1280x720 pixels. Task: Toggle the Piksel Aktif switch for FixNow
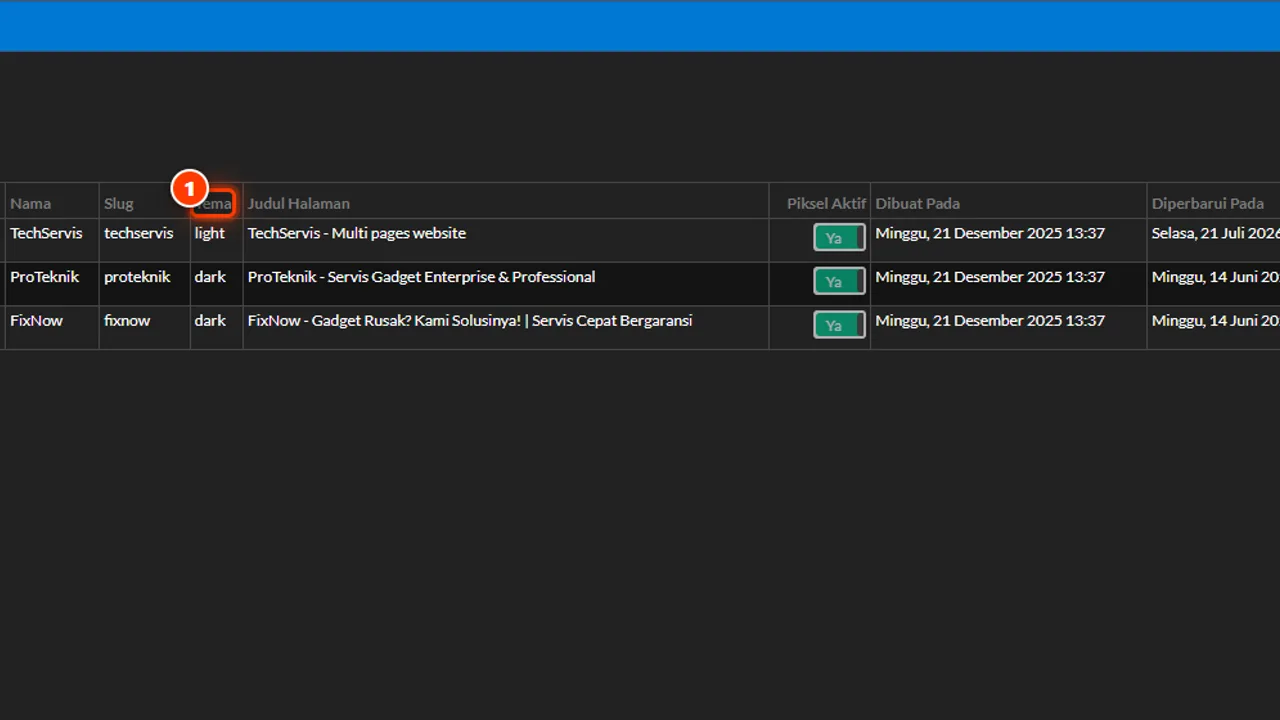(839, 325)
